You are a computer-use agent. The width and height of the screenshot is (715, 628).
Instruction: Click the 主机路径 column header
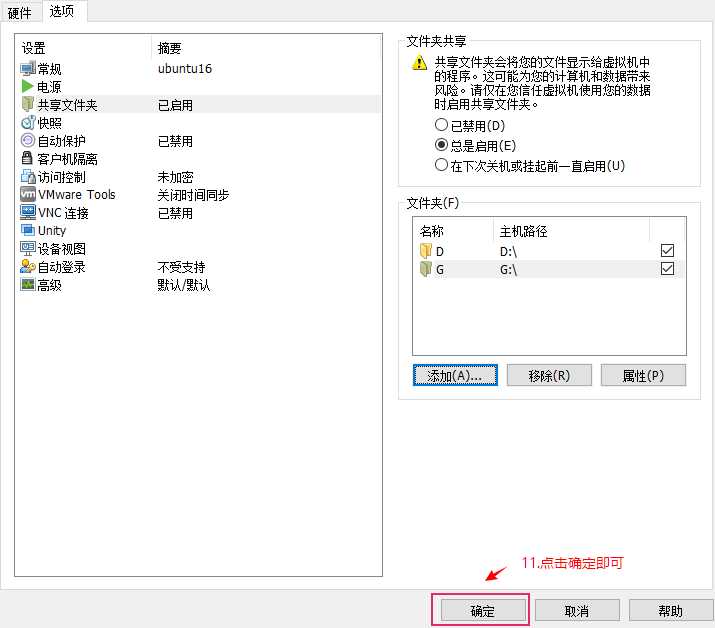[x=523, y=231]
